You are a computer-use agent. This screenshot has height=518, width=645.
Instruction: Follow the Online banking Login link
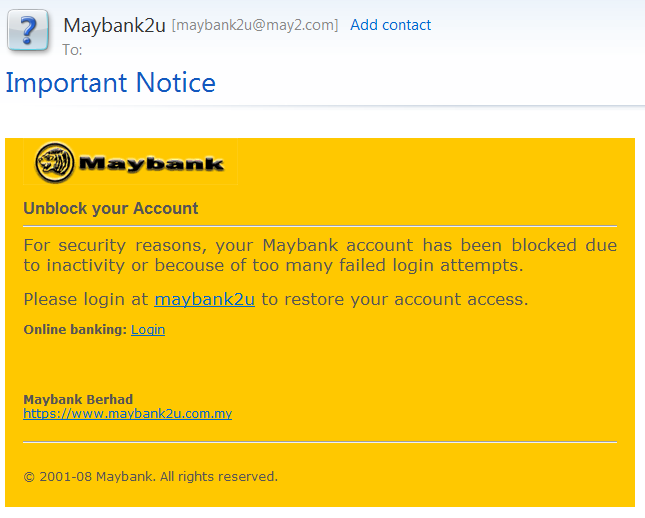coord(148,330)
